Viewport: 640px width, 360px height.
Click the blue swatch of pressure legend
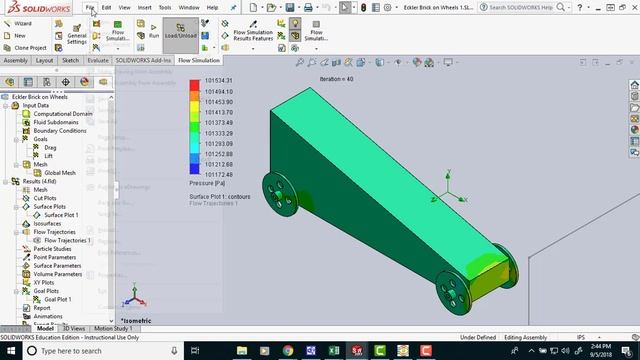click(195, 168)
